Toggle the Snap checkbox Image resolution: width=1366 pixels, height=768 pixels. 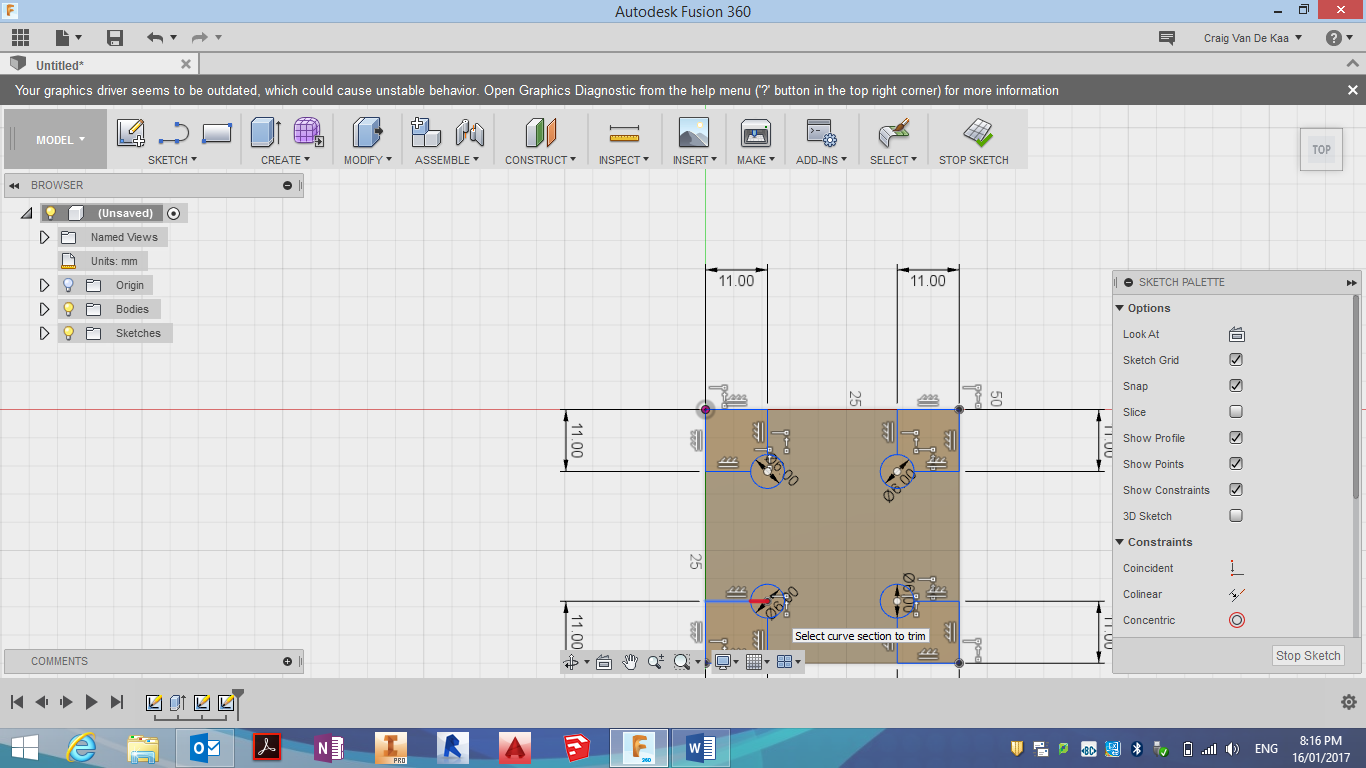pos(1236,386)
